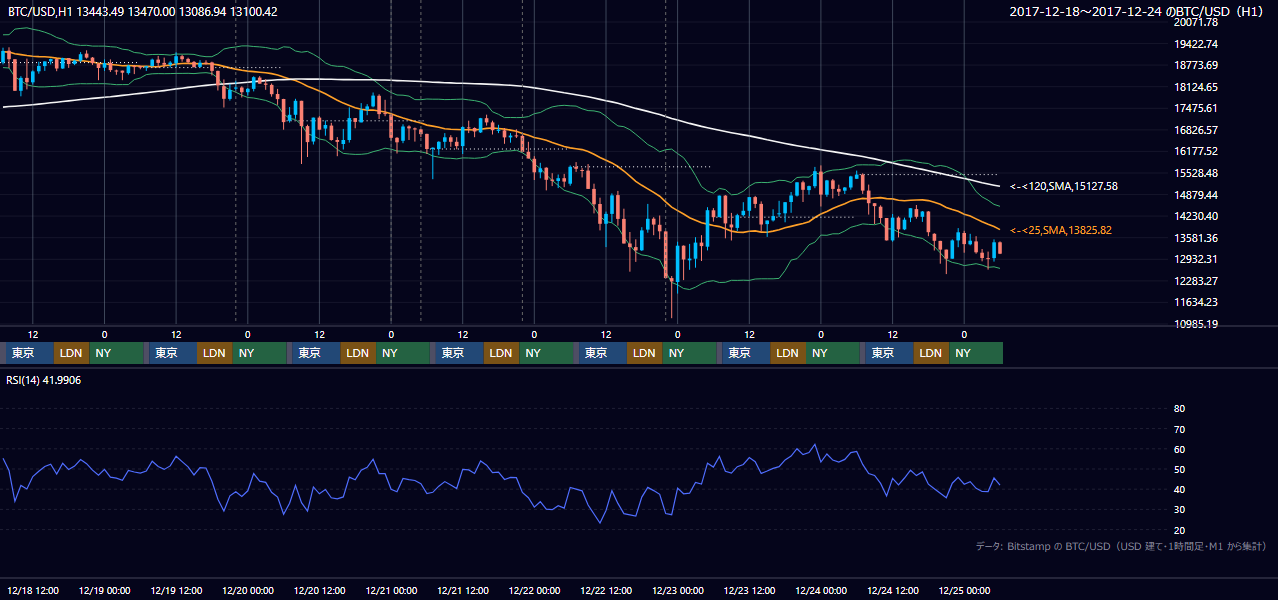Click the 12/19 12:00 date label
The width and height of the screenshot is (1278, 600).
[x=177, y=590]
